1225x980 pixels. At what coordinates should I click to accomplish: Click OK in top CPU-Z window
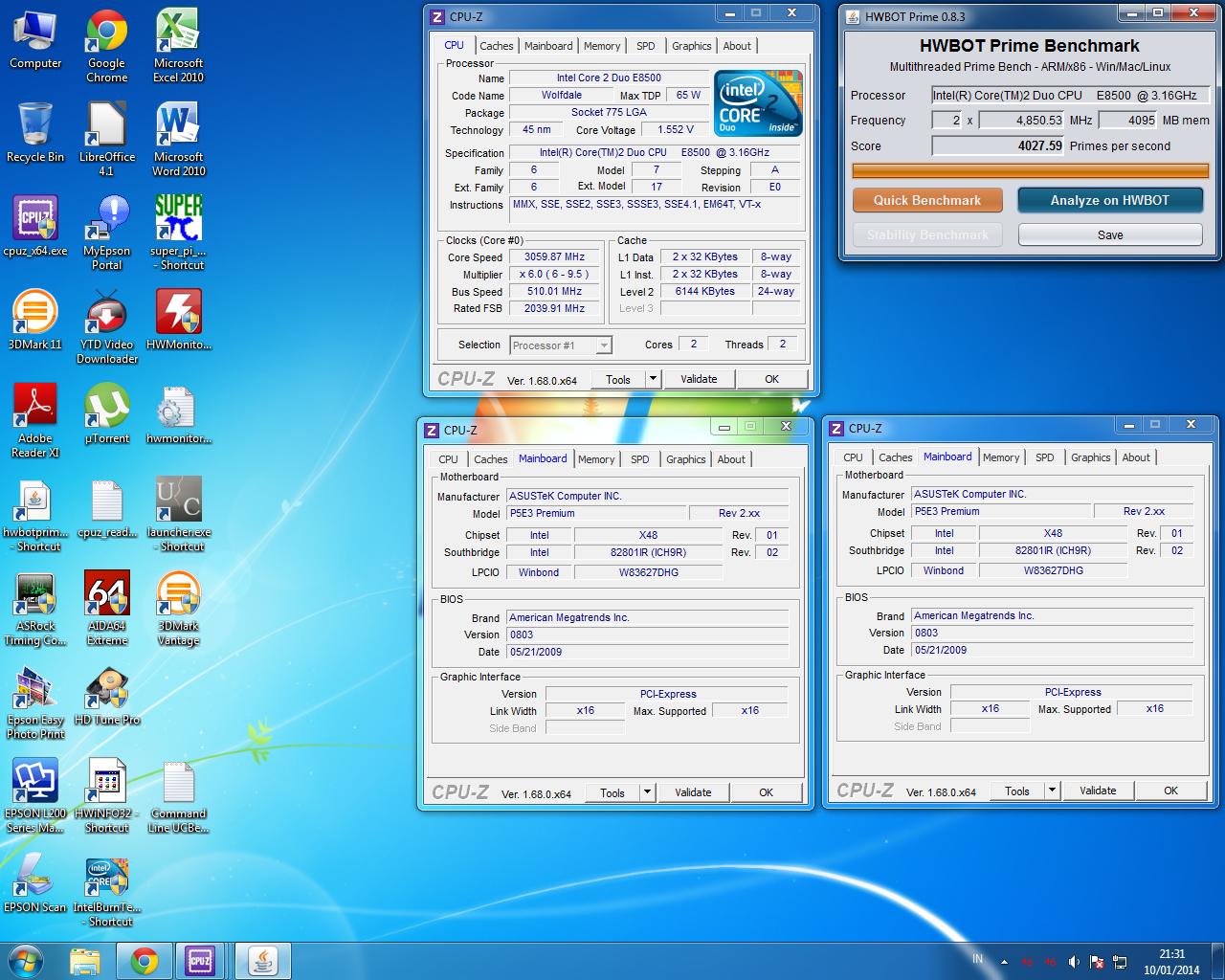click(x=771, y=379)
